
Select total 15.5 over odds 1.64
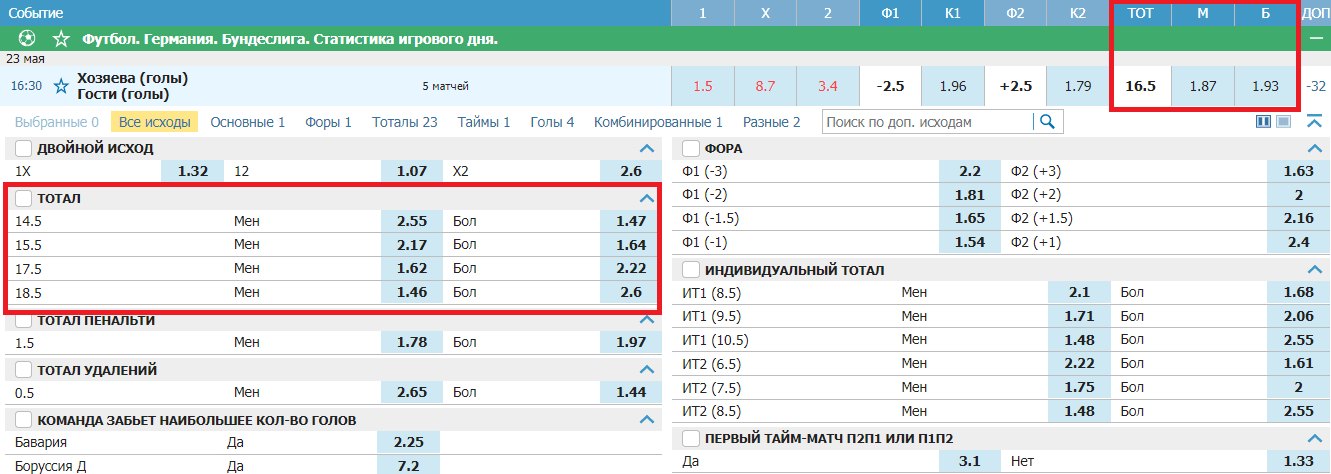[x=631, y=245]
